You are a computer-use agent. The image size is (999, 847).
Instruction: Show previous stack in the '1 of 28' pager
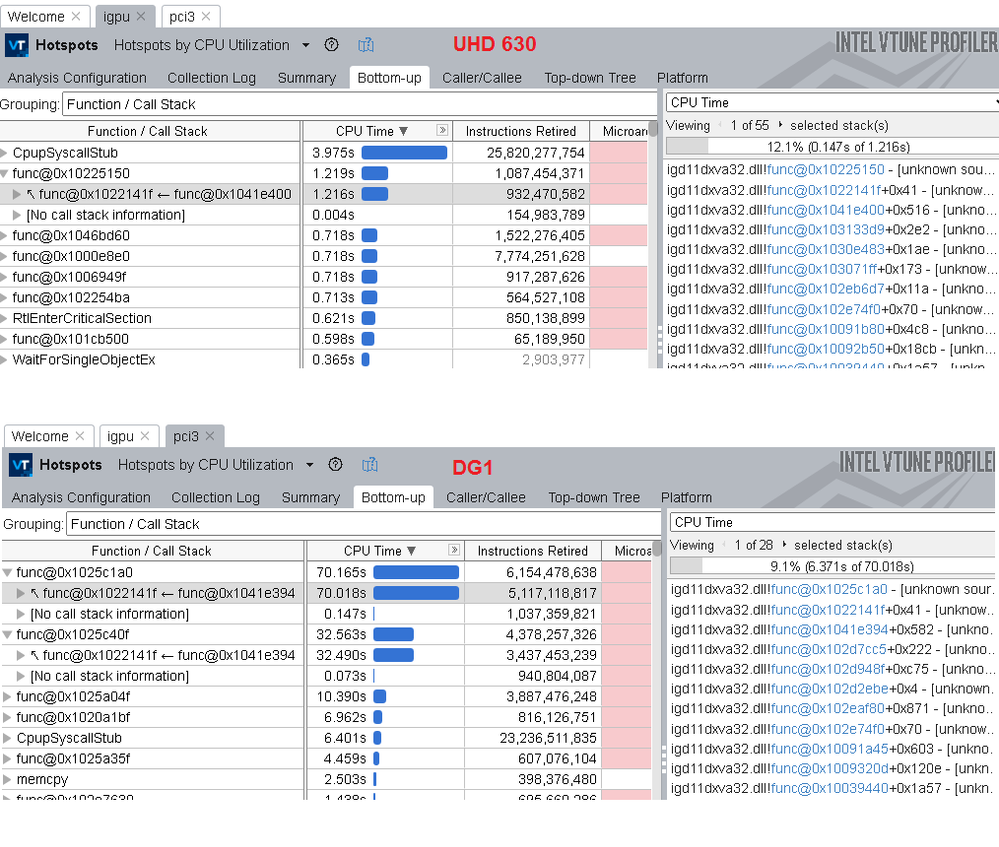[x=724, y=545]
